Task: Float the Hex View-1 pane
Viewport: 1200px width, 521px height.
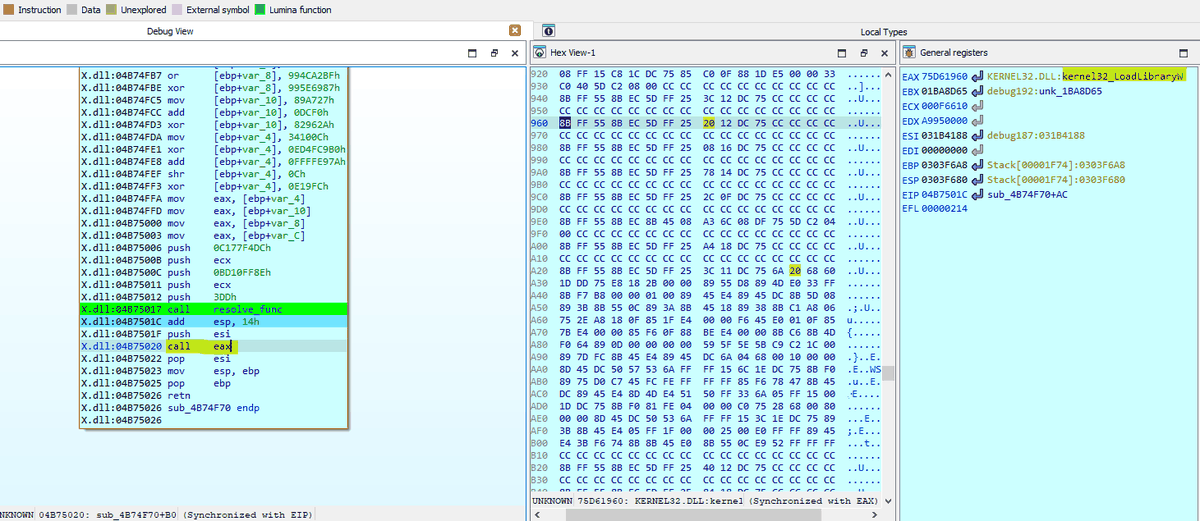Action: 865,52
